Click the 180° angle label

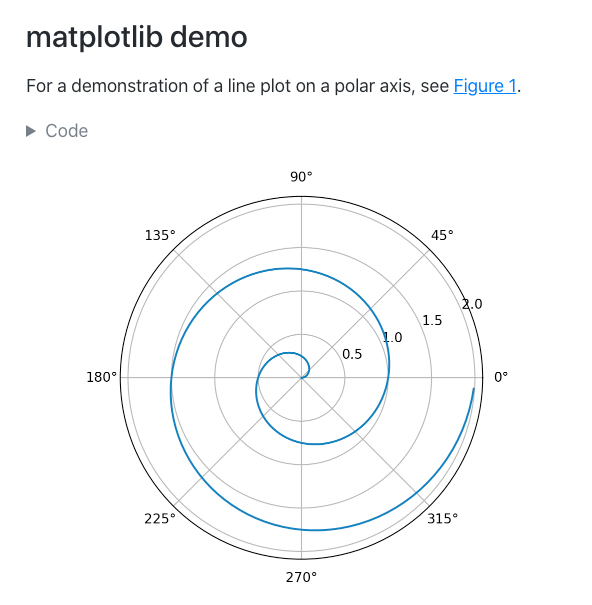tap(101, 377)
